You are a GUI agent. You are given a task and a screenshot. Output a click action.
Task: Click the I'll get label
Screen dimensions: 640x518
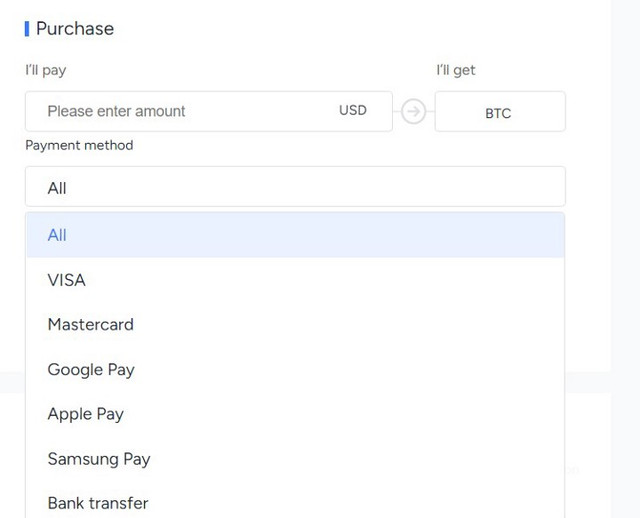pyautogui.click(x=456, y=70)
